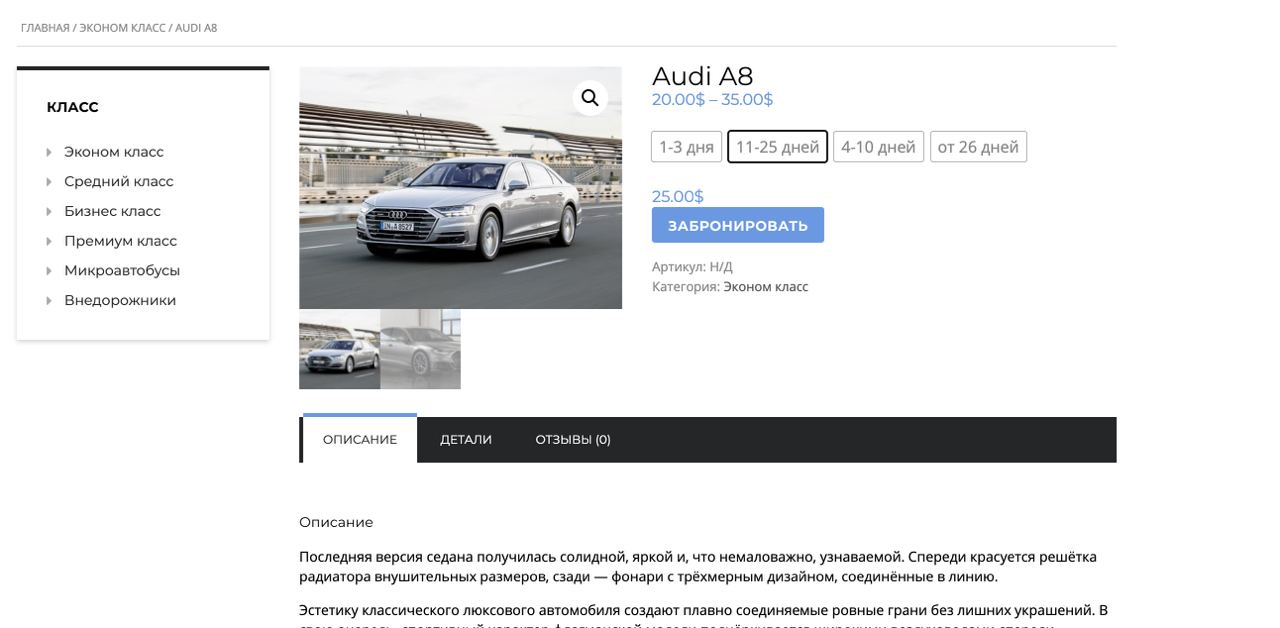
Task: Click the Audi A8 product title
Action: 702,76
